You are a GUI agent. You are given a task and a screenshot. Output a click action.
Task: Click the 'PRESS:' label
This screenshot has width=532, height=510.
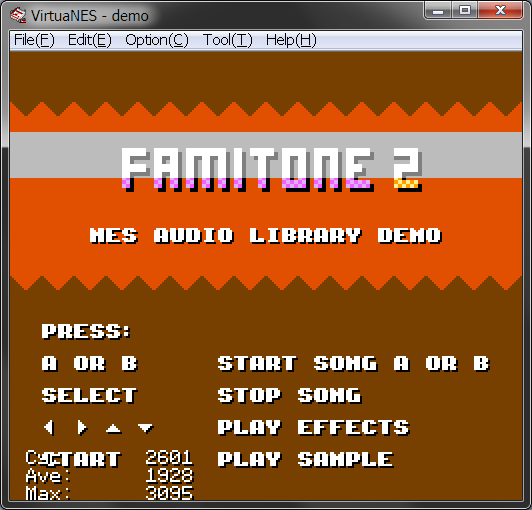click(86, 332)
